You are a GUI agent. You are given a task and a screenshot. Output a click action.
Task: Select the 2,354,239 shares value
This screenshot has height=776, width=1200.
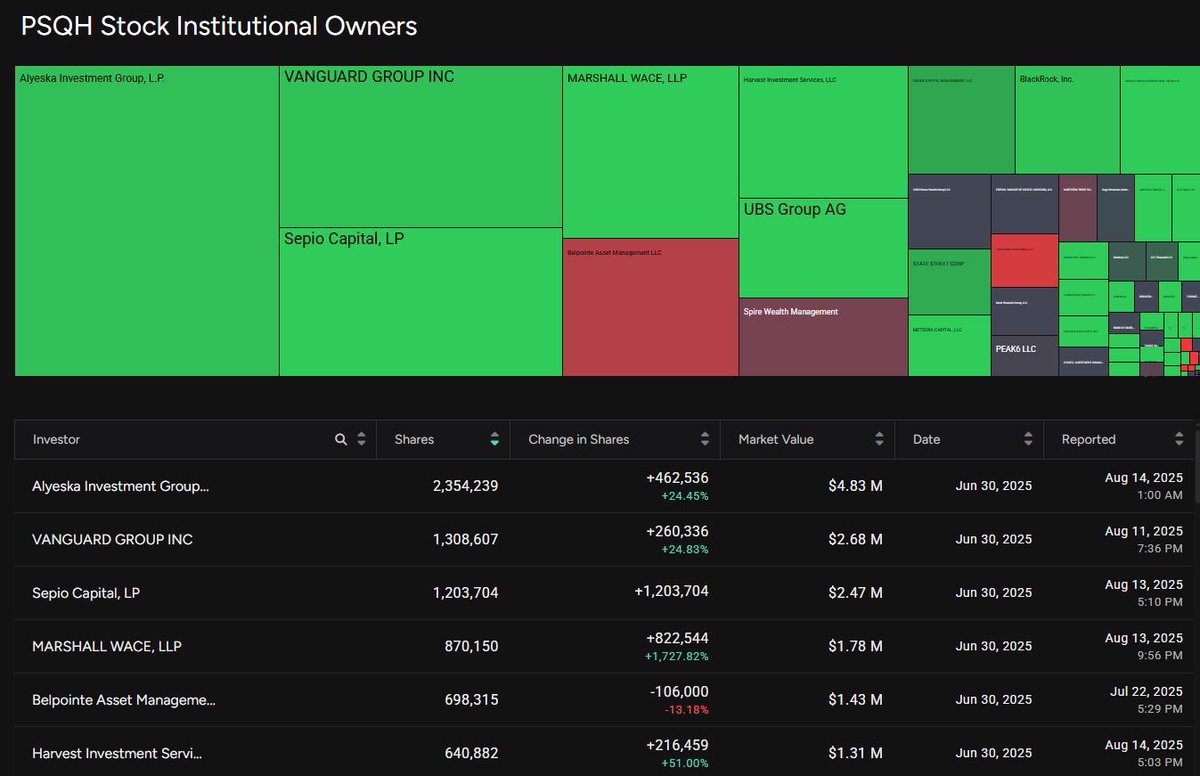coord(465,486)
